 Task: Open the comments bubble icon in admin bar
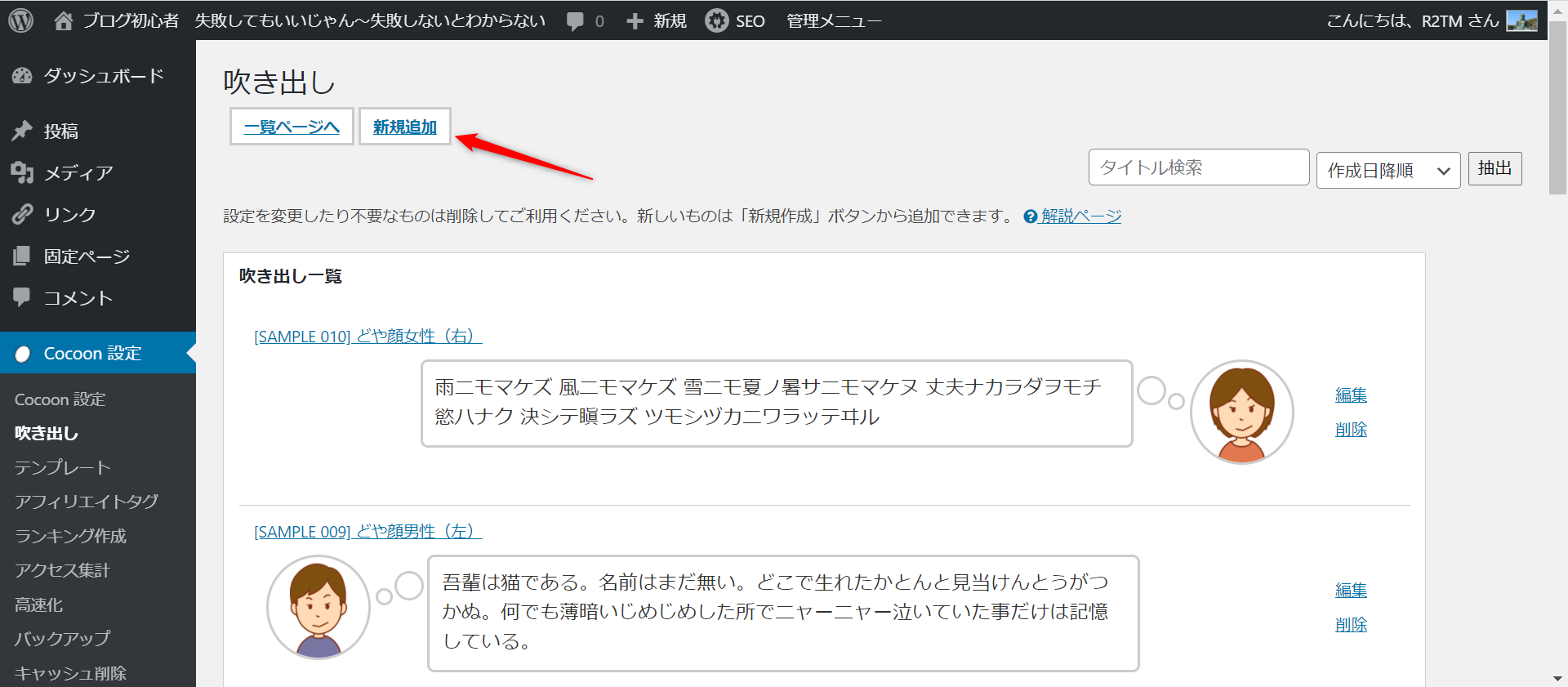point(576,21)
